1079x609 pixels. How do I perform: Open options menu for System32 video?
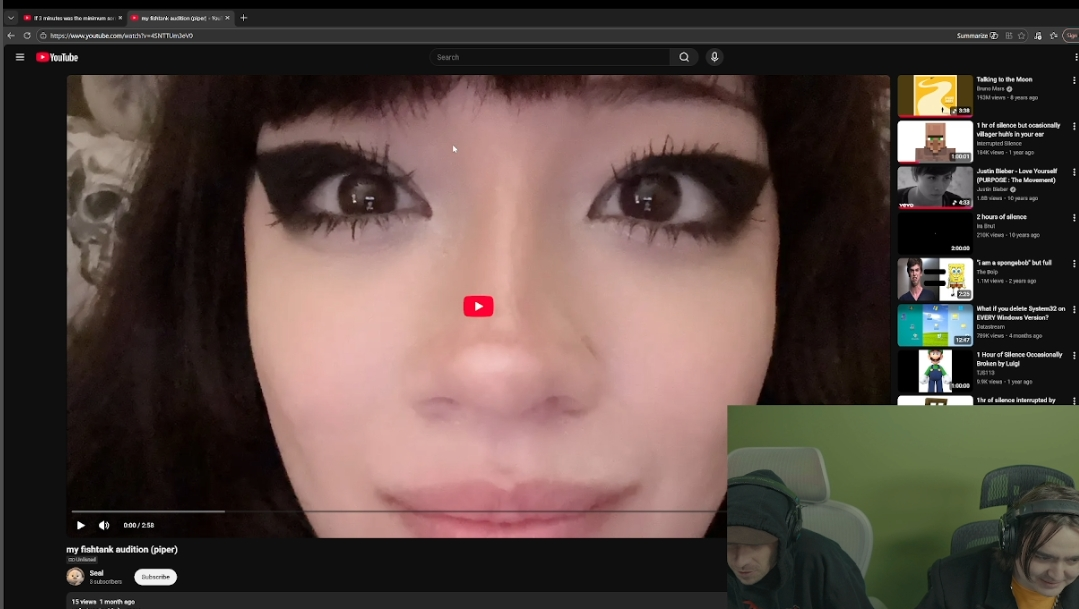pyautogui.click(x=1073, y=310)
